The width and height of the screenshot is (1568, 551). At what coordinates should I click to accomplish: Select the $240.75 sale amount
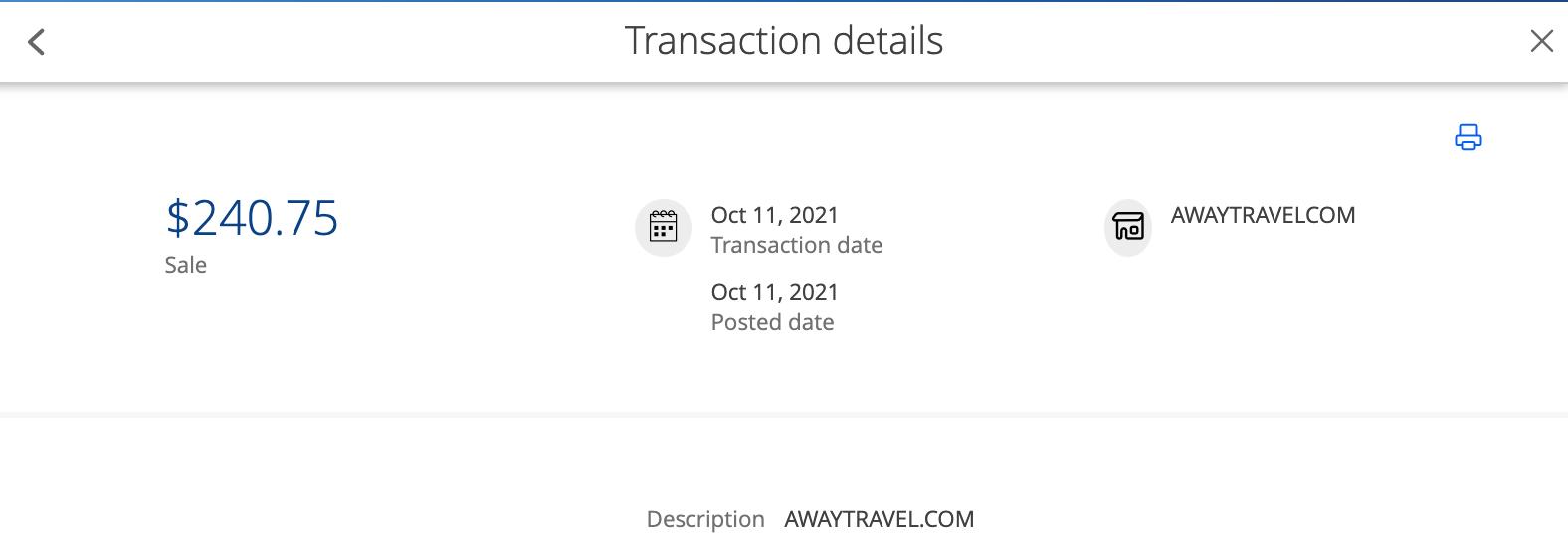click(252, 218)
